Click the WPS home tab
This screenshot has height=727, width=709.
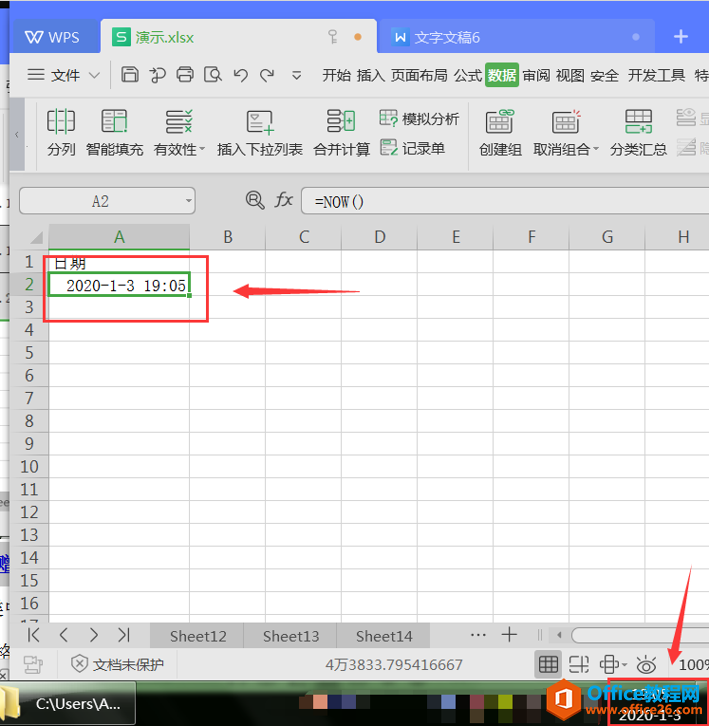pos(54,37)
